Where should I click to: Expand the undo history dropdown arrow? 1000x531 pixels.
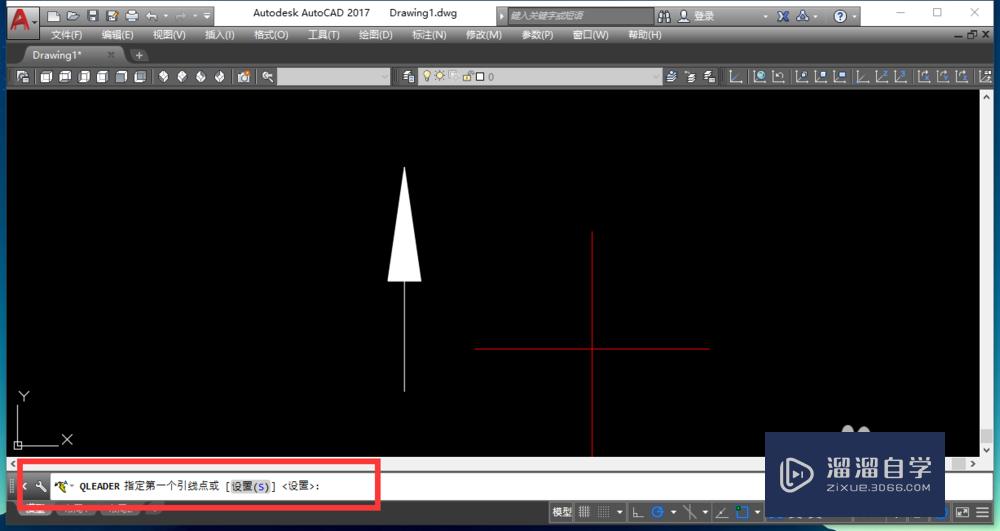click(x=166, y=16)
